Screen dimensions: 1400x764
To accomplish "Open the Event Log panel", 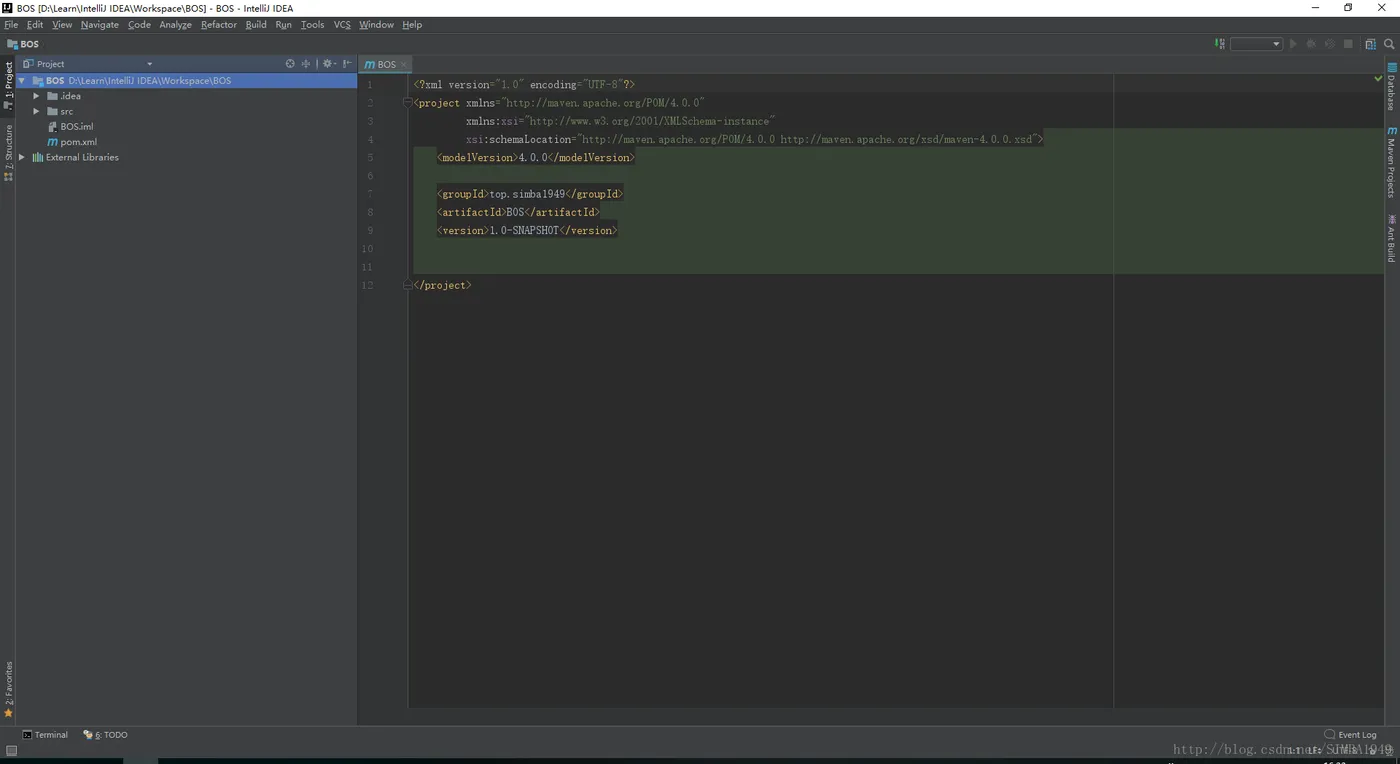I will pos(1351,735).
